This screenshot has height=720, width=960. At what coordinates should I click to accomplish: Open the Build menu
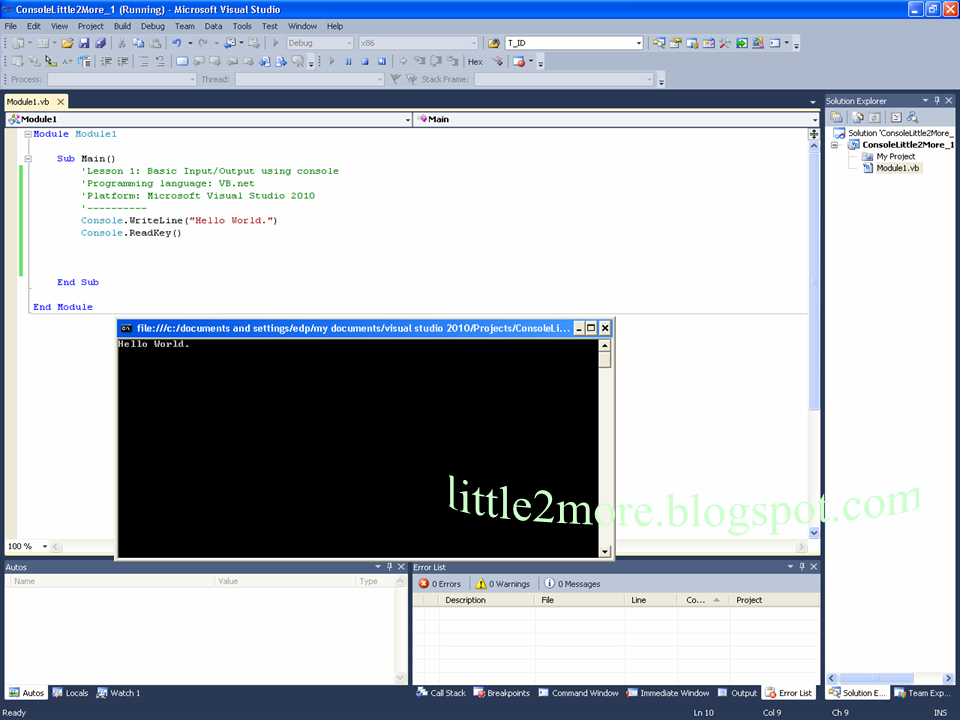[x=122, y=26]
